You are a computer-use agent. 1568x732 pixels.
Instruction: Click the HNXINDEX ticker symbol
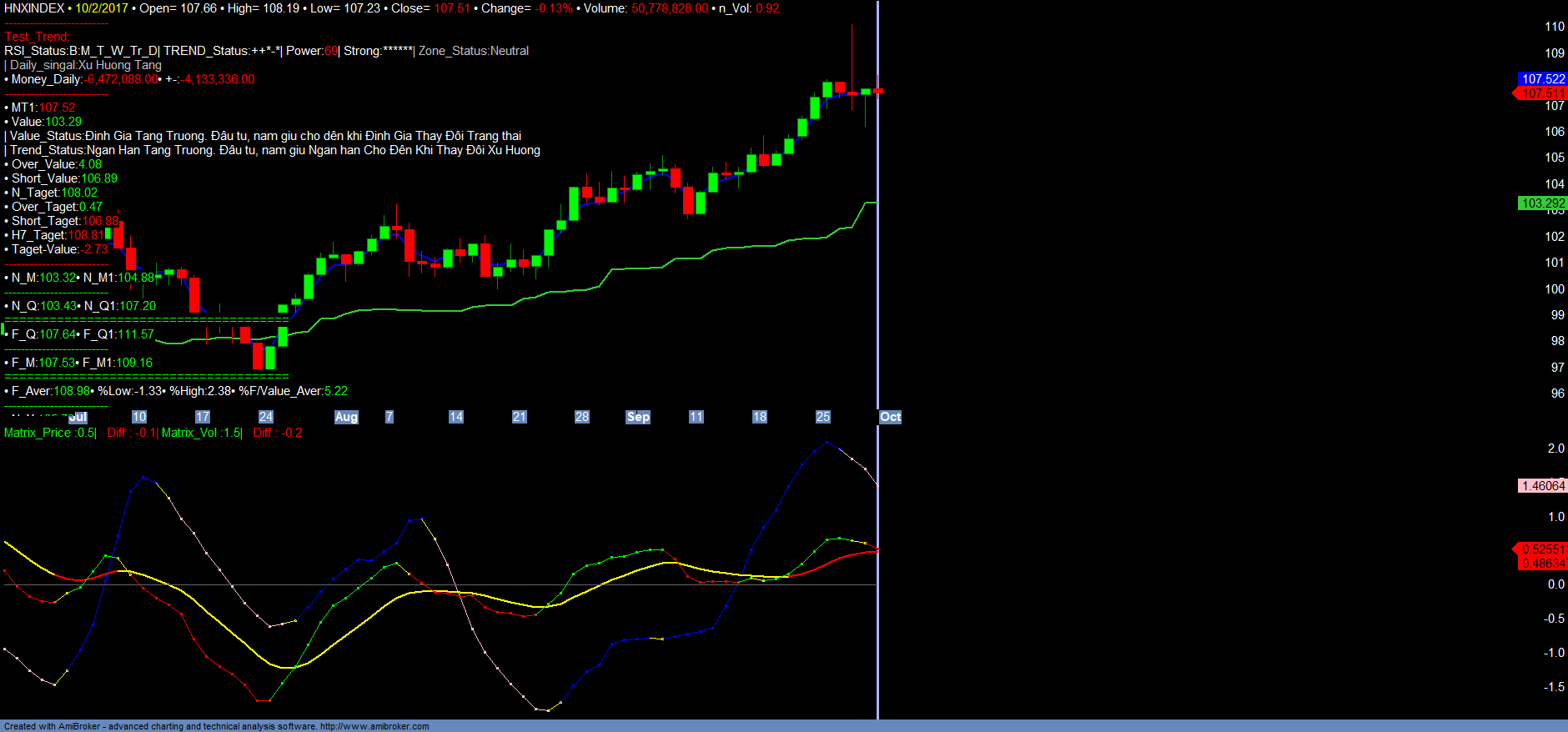pos(34,8)
